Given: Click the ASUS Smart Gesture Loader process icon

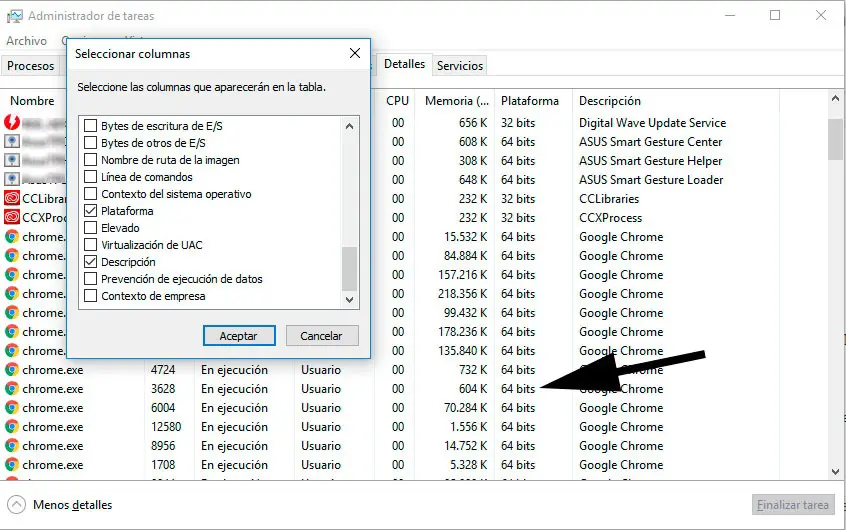Looking at the screenshot, I should (12, 179).
